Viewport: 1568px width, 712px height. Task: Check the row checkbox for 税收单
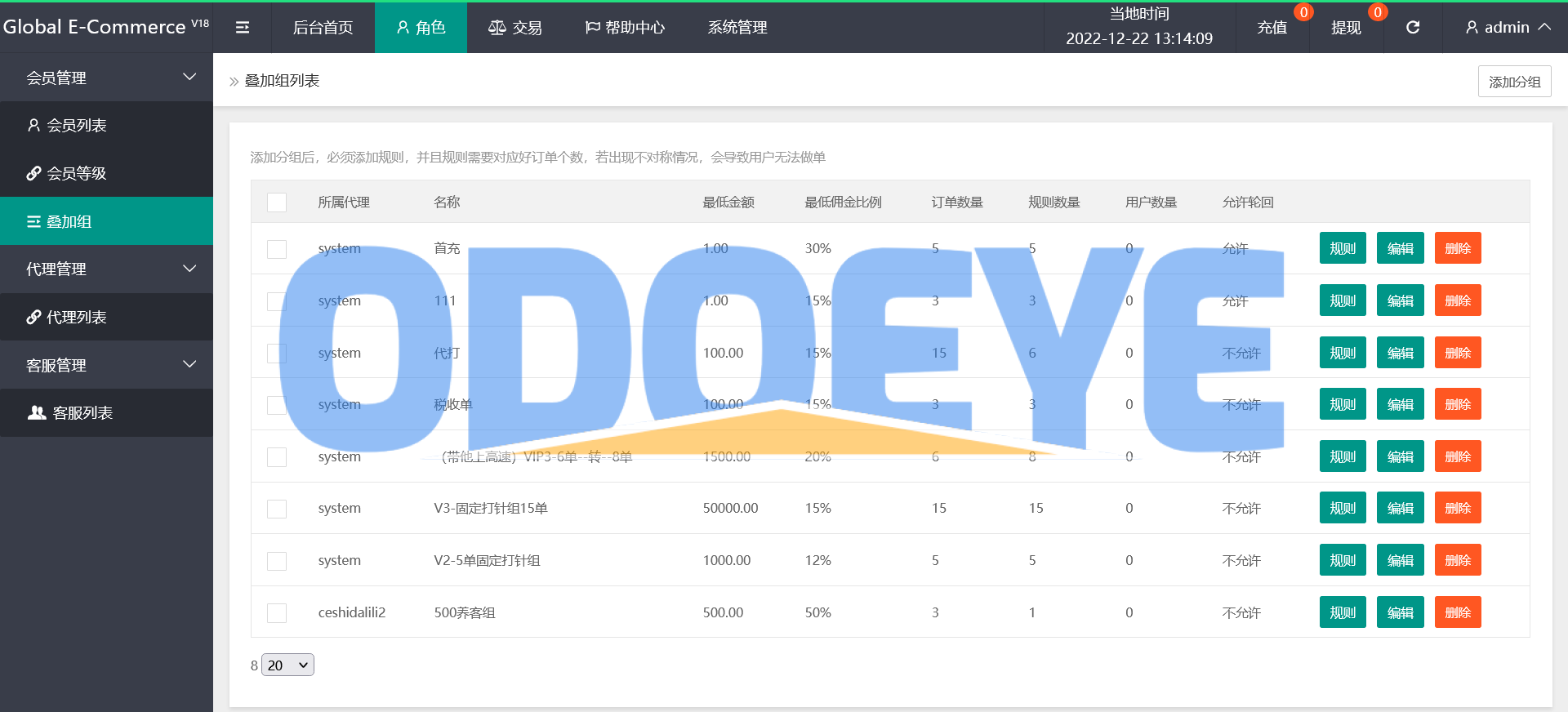click(277, 405)
